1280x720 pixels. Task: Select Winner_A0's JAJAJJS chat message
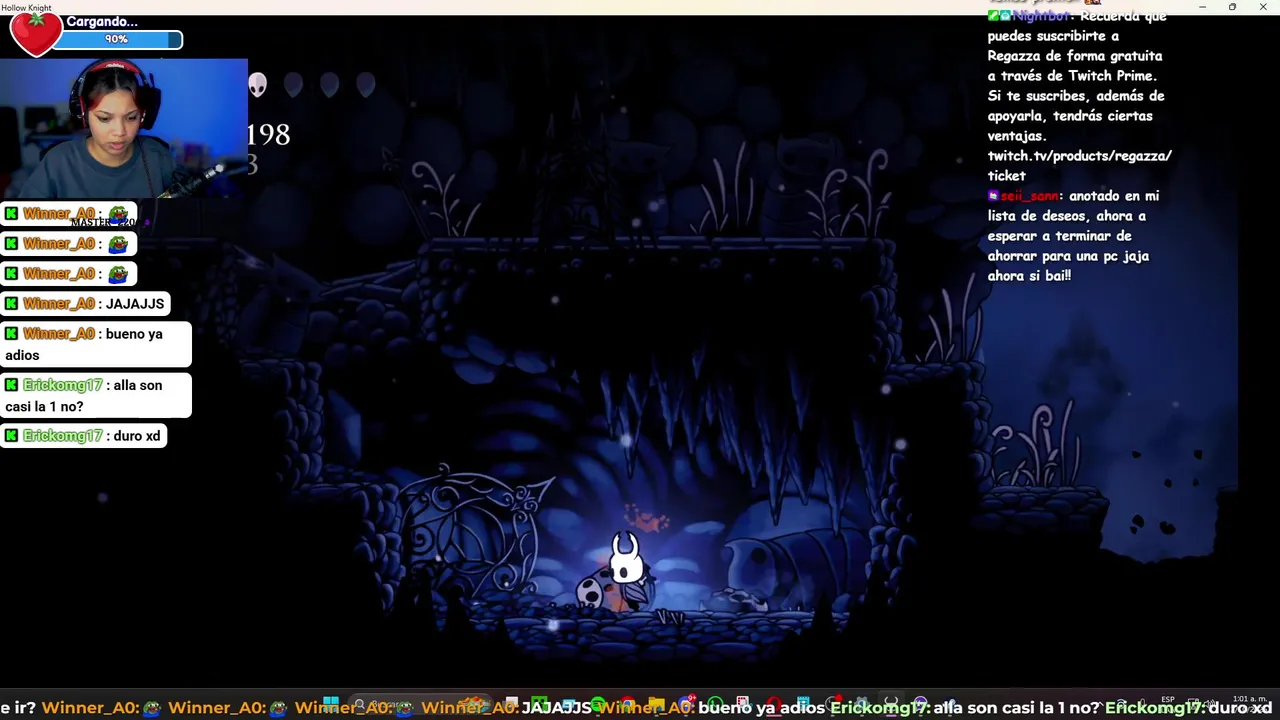84,303
